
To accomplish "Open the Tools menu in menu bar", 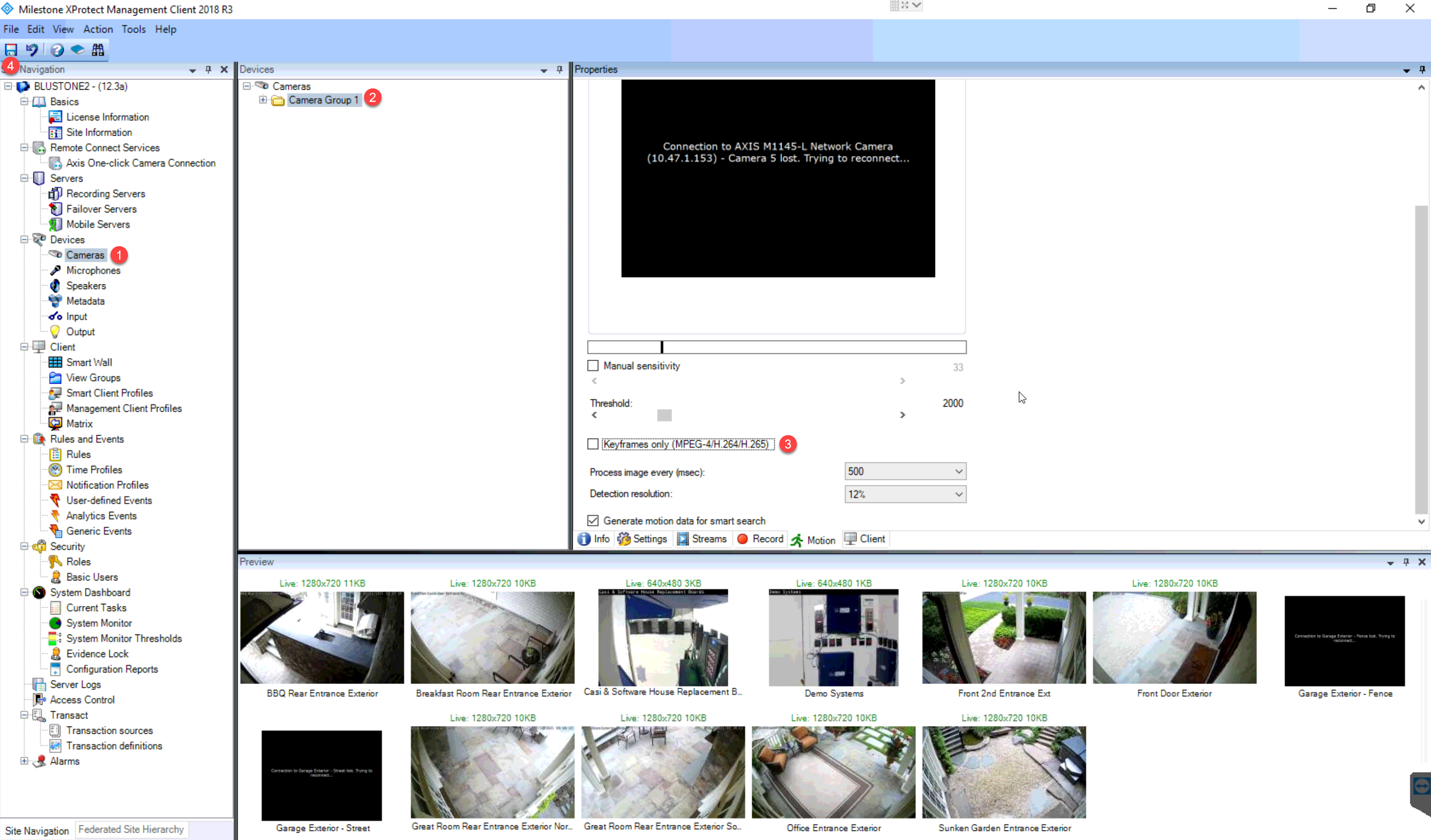I will coord(133,28).
